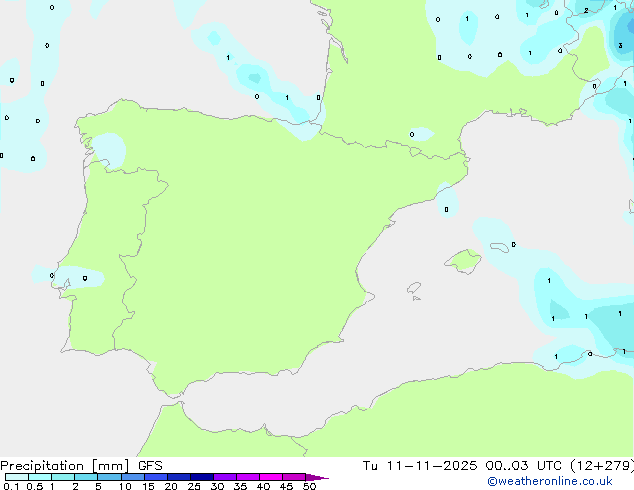Select the 2–5 mm legend color swatch
The height and width of the screenshot is (490, 634).
click(86, 477)
